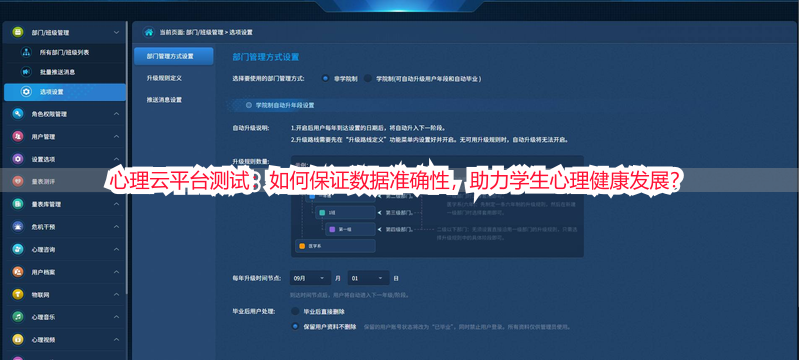The height and width of the screenshot is (360, 799).
Task: Click the 用户档案 orange profile icon
Action: click(x=18, y=272)
